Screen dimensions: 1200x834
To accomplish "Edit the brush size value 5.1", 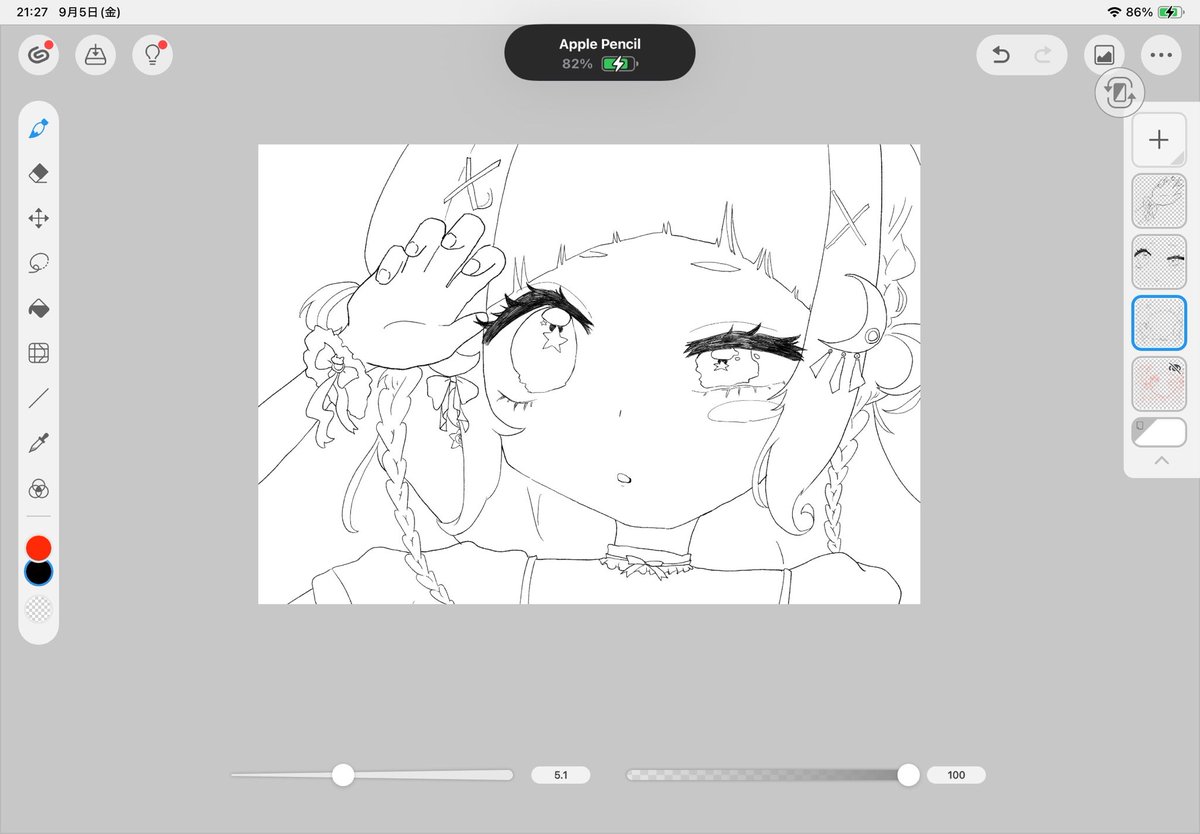I will 561,775.
